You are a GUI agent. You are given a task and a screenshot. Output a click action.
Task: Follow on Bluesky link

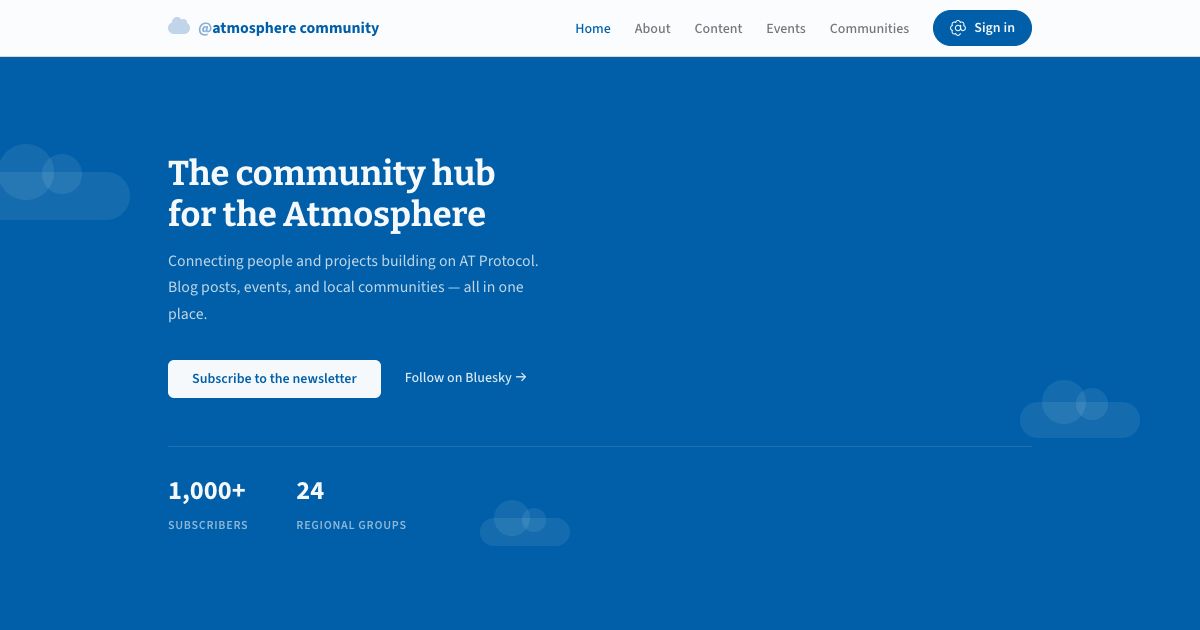(466, 378)
